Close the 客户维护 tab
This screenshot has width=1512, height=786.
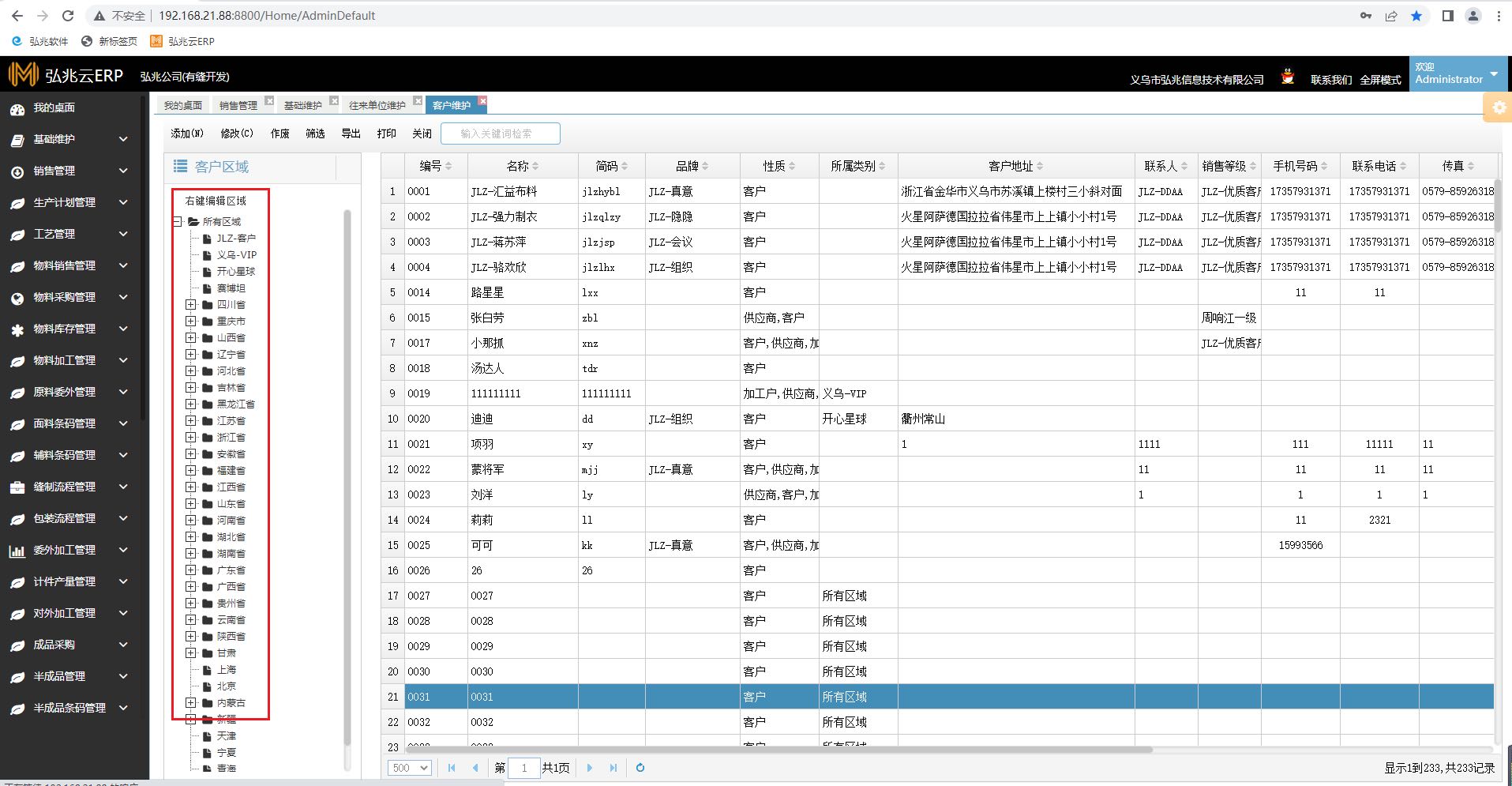(x=482, y=101)
